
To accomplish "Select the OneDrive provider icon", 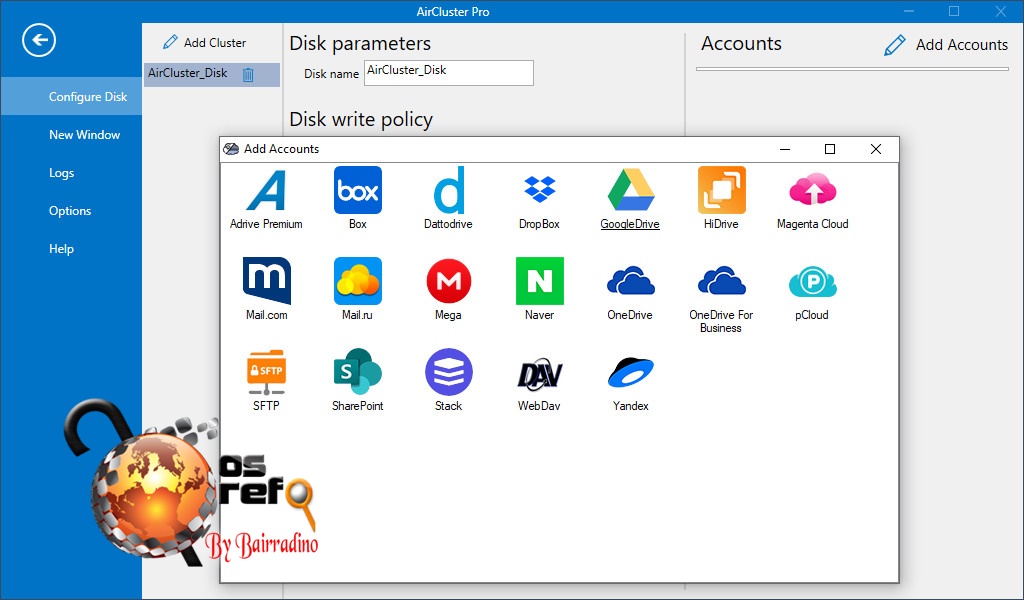I will 630,281.
